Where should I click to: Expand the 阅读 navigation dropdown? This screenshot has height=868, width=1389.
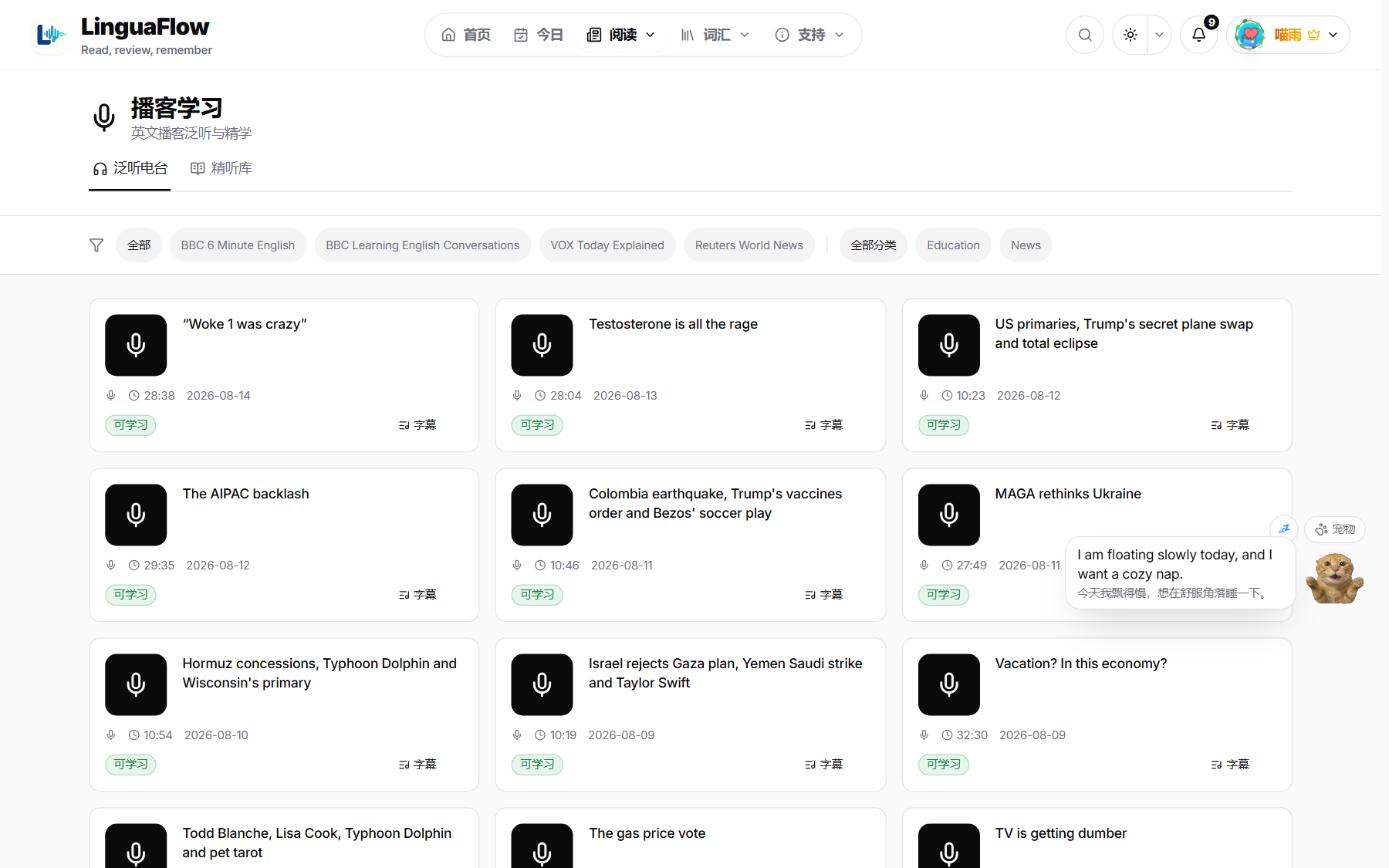click(x=621, y=35)
